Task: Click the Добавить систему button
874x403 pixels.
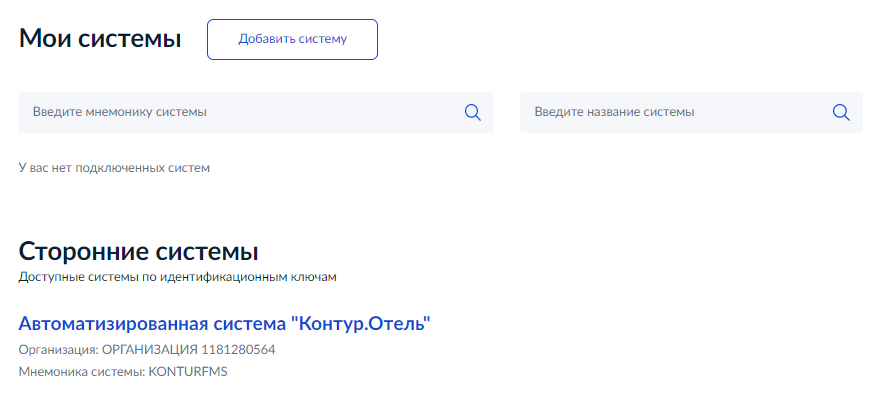Action: point(293,40)
